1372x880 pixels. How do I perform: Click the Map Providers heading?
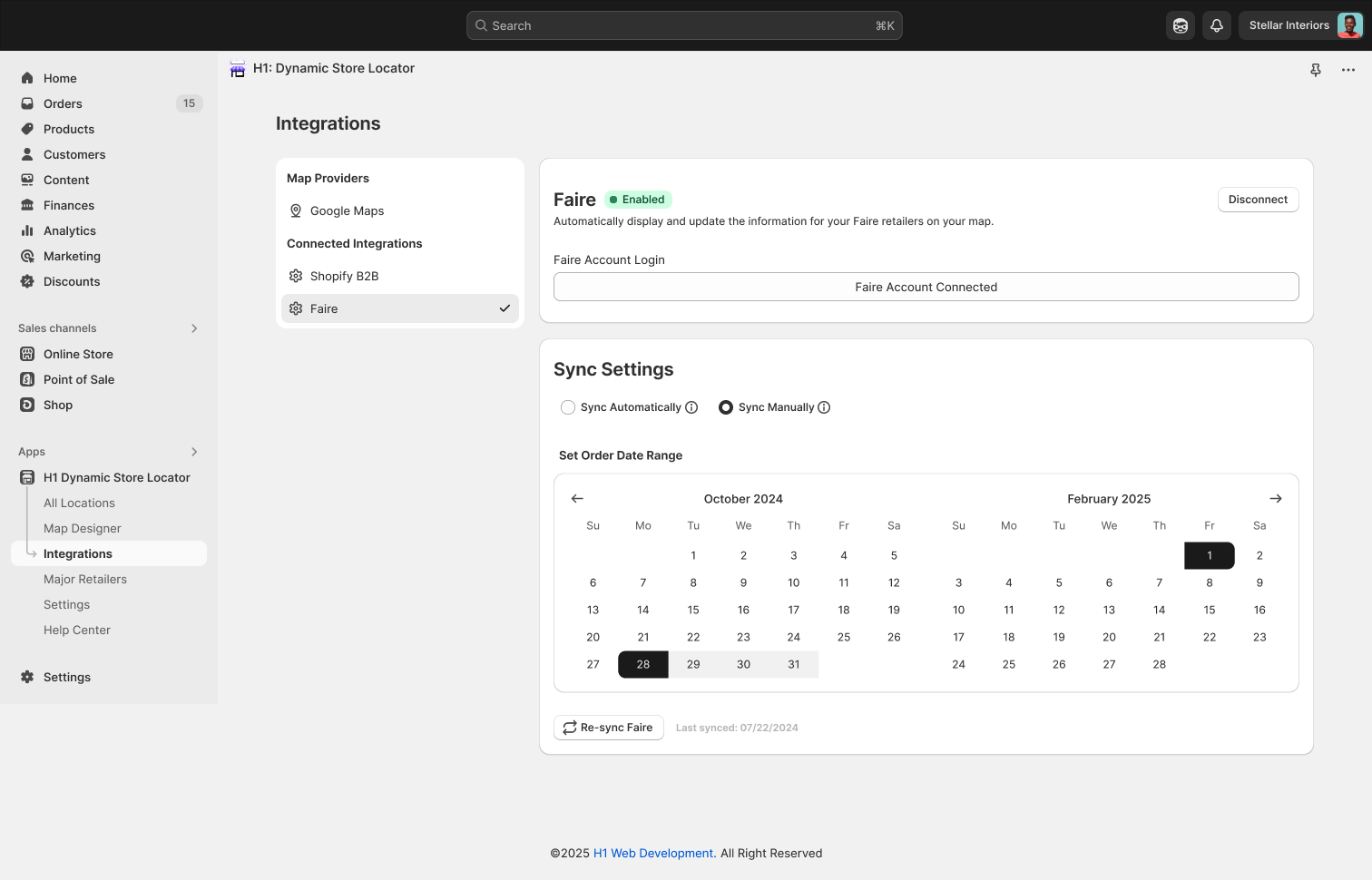(x=328, y=178)
